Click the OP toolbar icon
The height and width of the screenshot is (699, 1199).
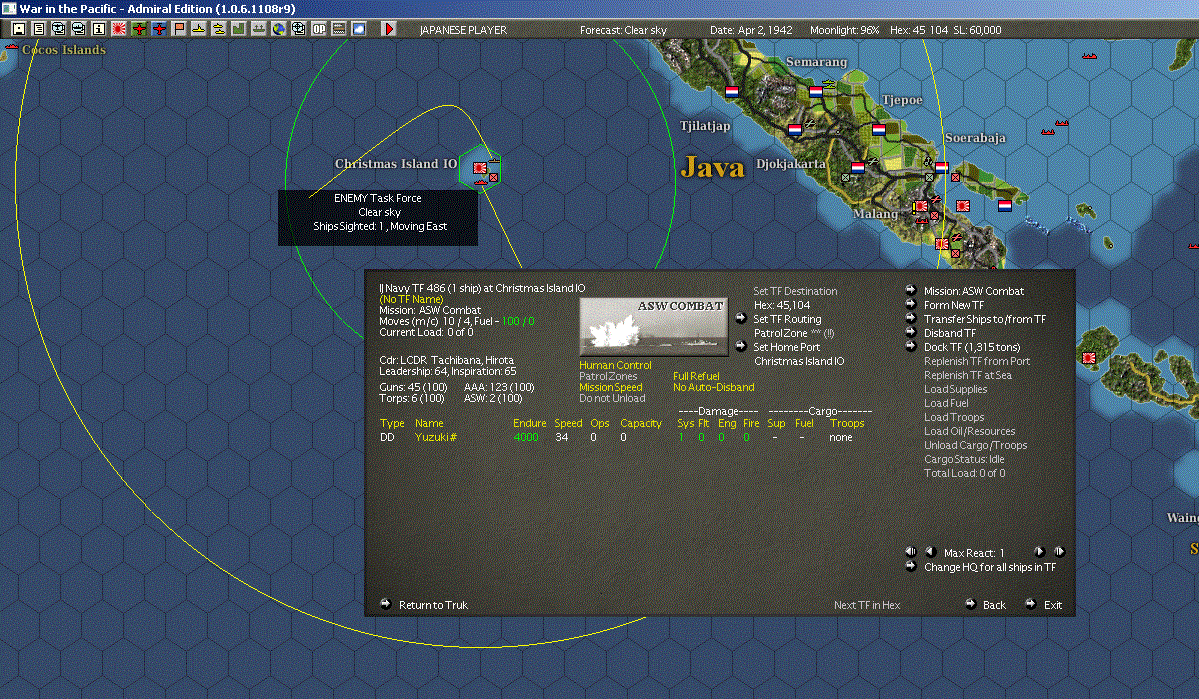(x=319, y=29)
